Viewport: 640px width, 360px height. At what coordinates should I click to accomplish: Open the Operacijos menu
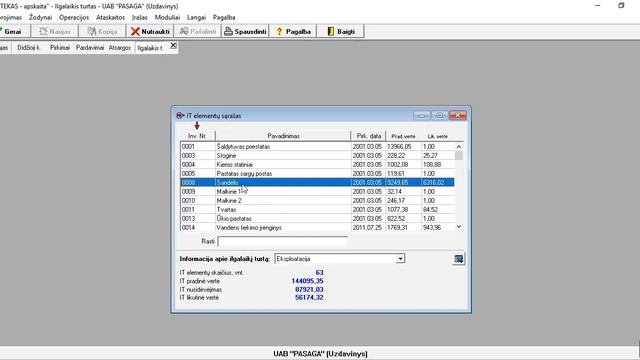coord(74,18)
